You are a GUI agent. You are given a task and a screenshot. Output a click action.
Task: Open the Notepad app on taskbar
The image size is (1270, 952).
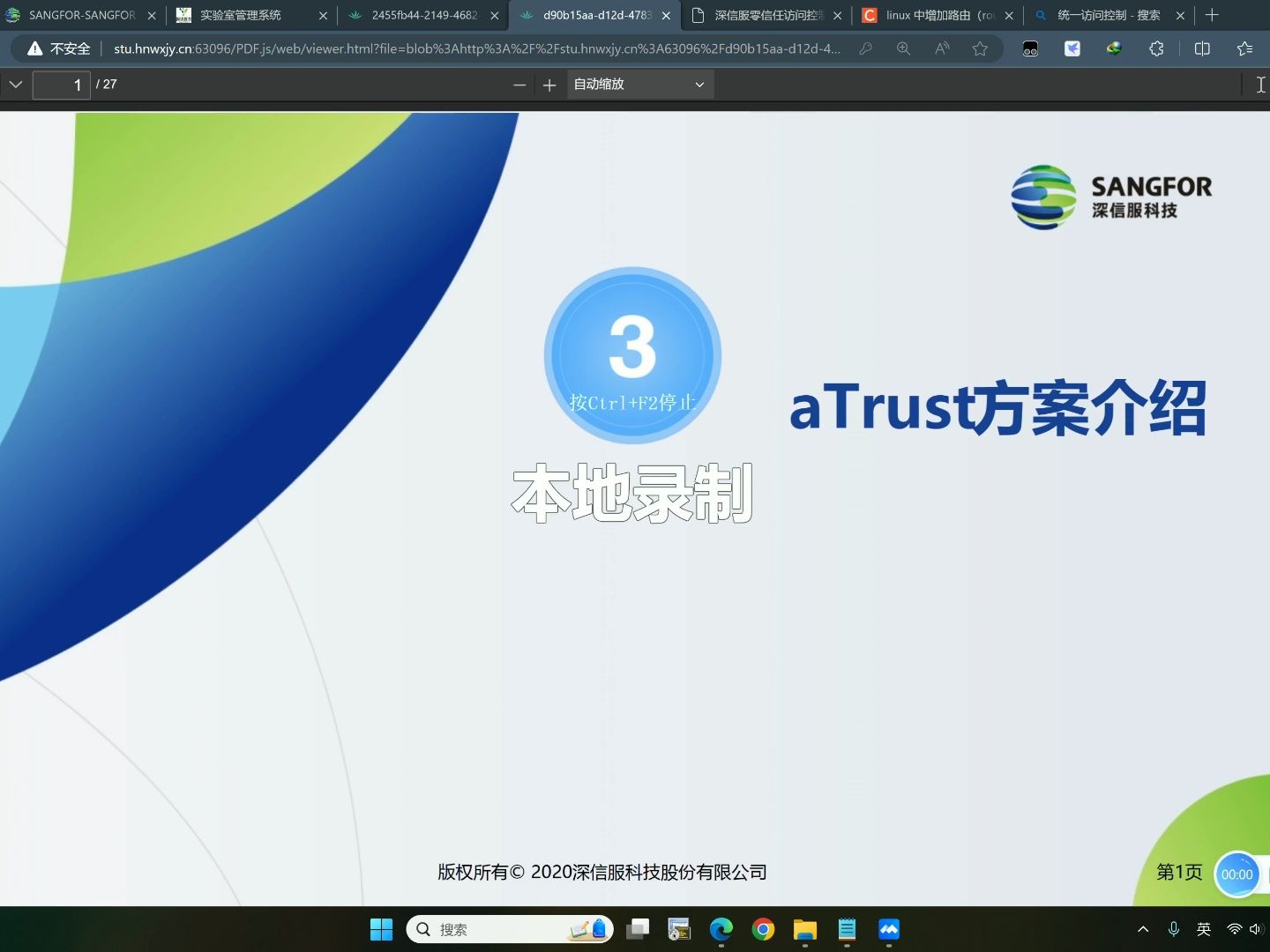tap(847, 929)
